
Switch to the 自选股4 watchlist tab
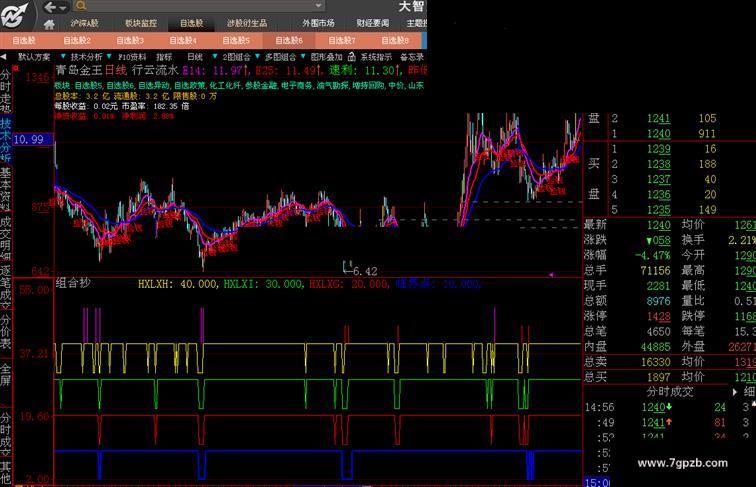pyautogui.click(x=183, y=41)
